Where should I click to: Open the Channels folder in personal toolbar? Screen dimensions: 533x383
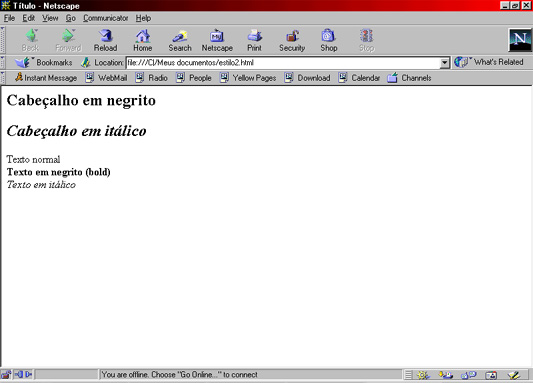409,78
